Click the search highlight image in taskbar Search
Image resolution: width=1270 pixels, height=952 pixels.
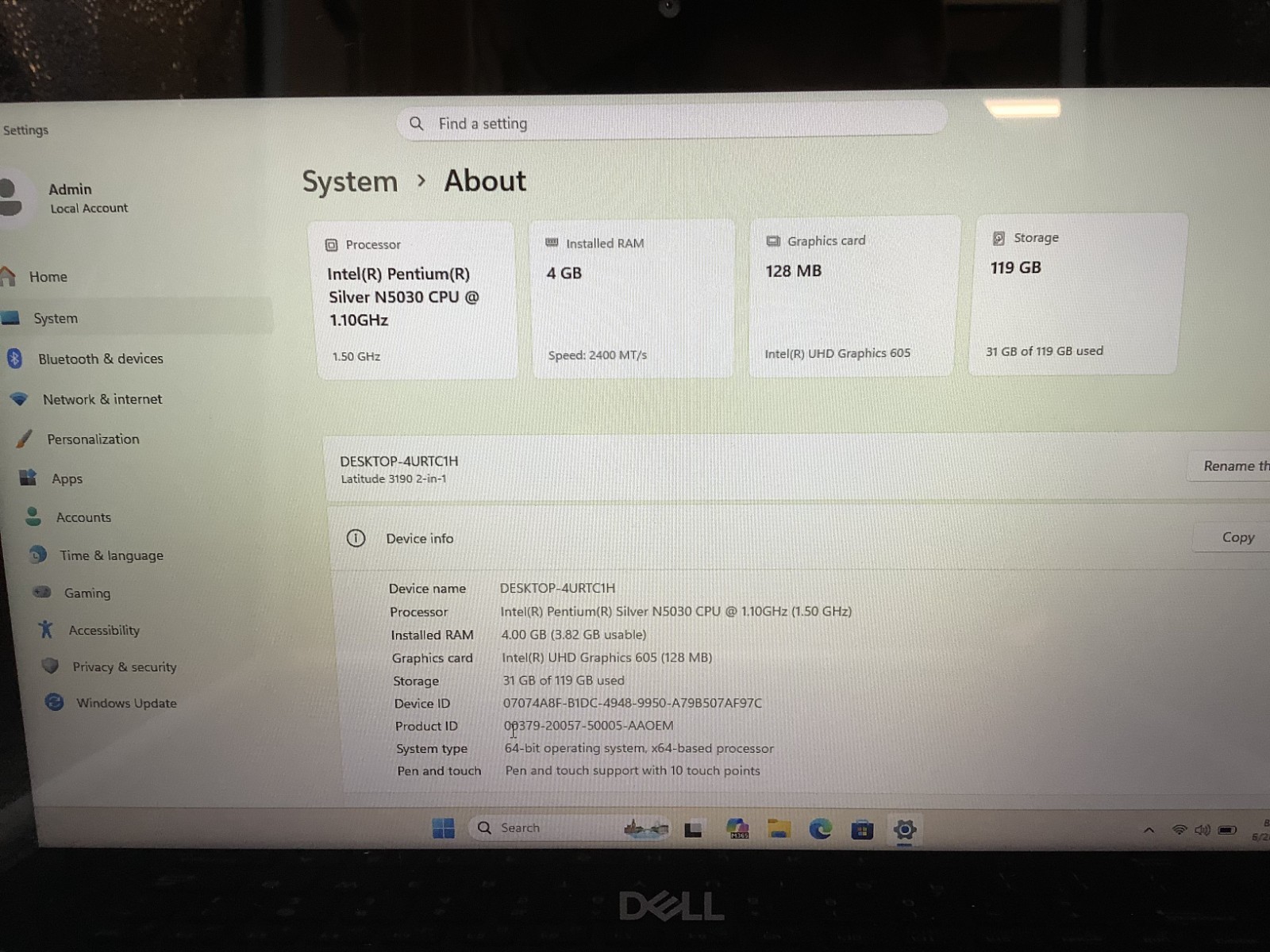[646, 829]
